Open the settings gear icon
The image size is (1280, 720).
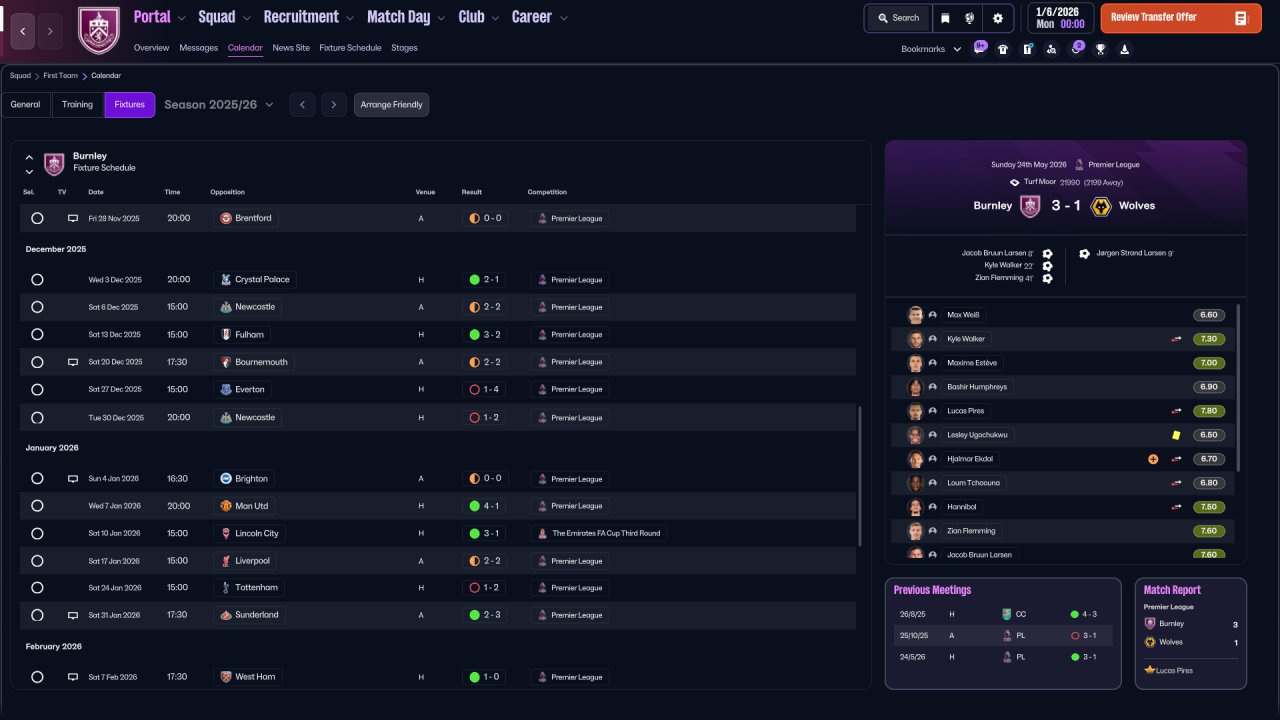coord(997,18)
